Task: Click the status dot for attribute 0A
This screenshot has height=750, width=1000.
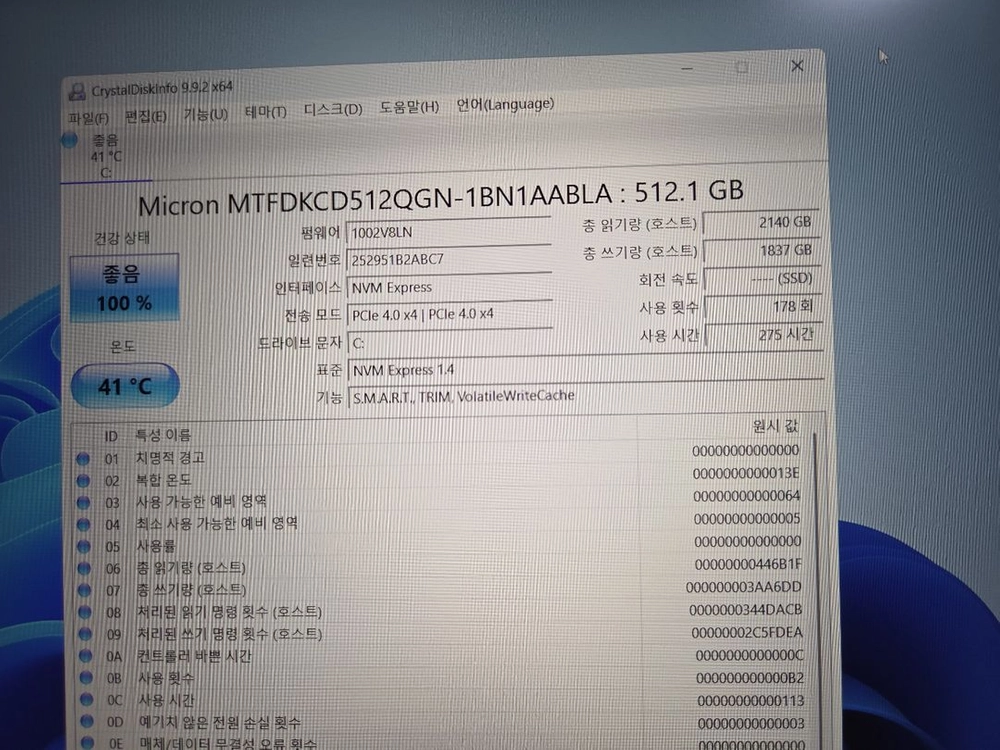Action: [x=85, y=656]
